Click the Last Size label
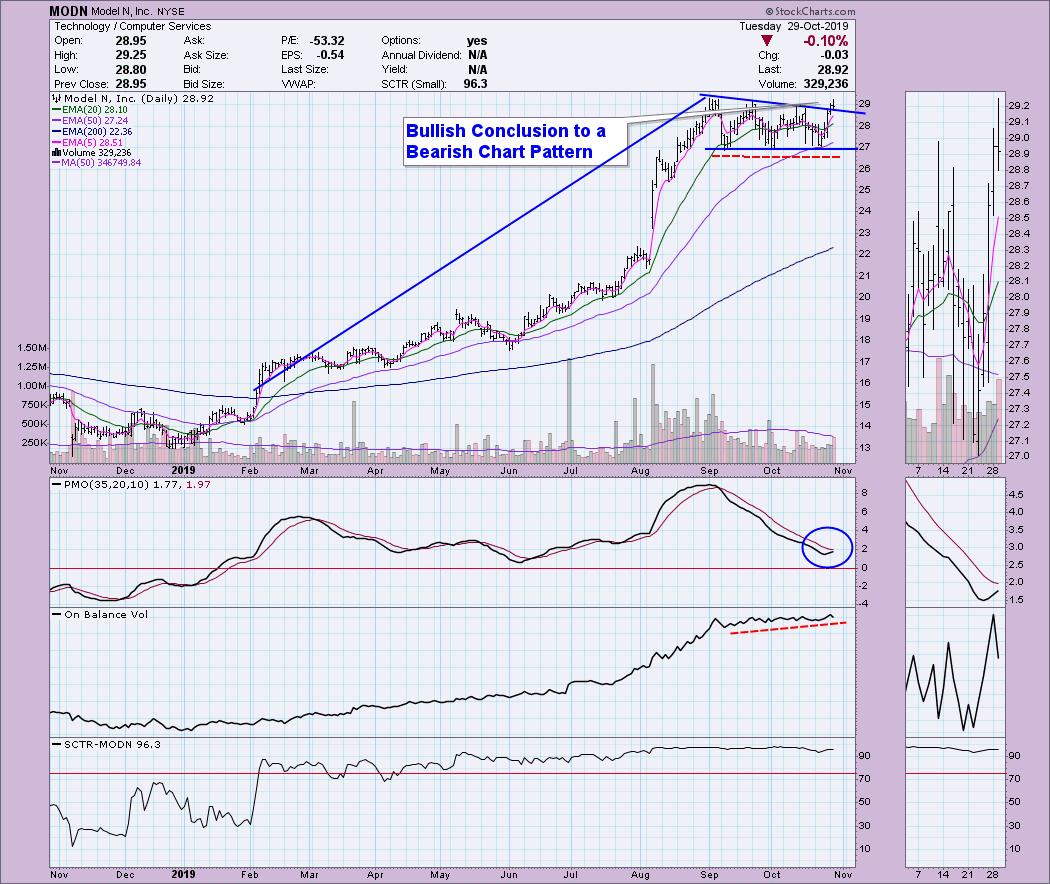 coord(305,70)
